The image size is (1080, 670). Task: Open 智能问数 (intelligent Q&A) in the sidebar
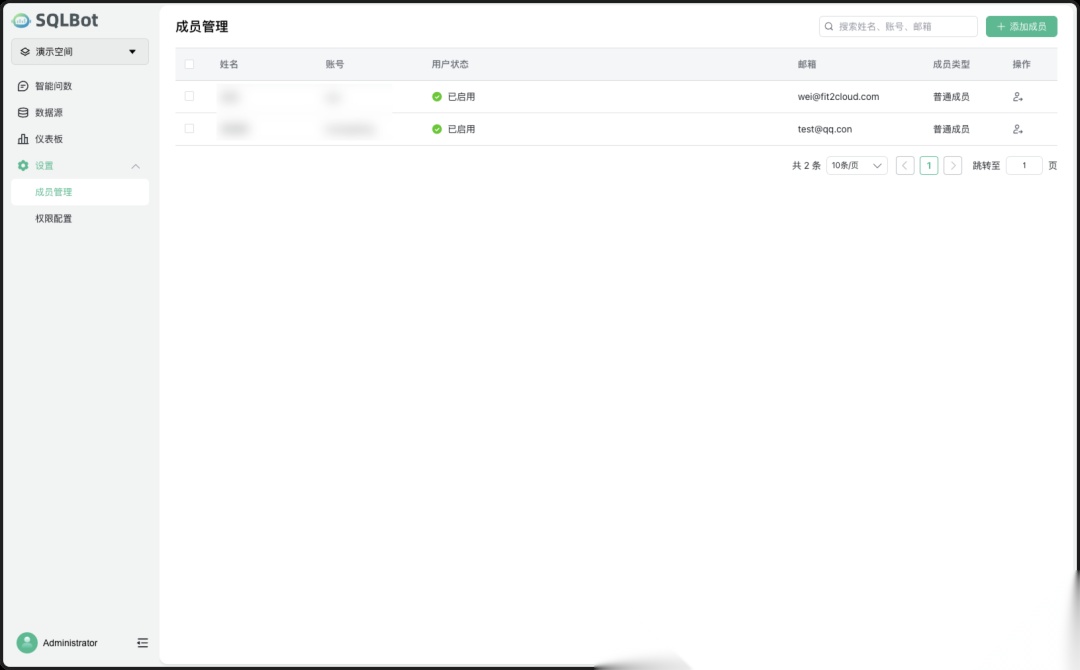click(46, 86)
